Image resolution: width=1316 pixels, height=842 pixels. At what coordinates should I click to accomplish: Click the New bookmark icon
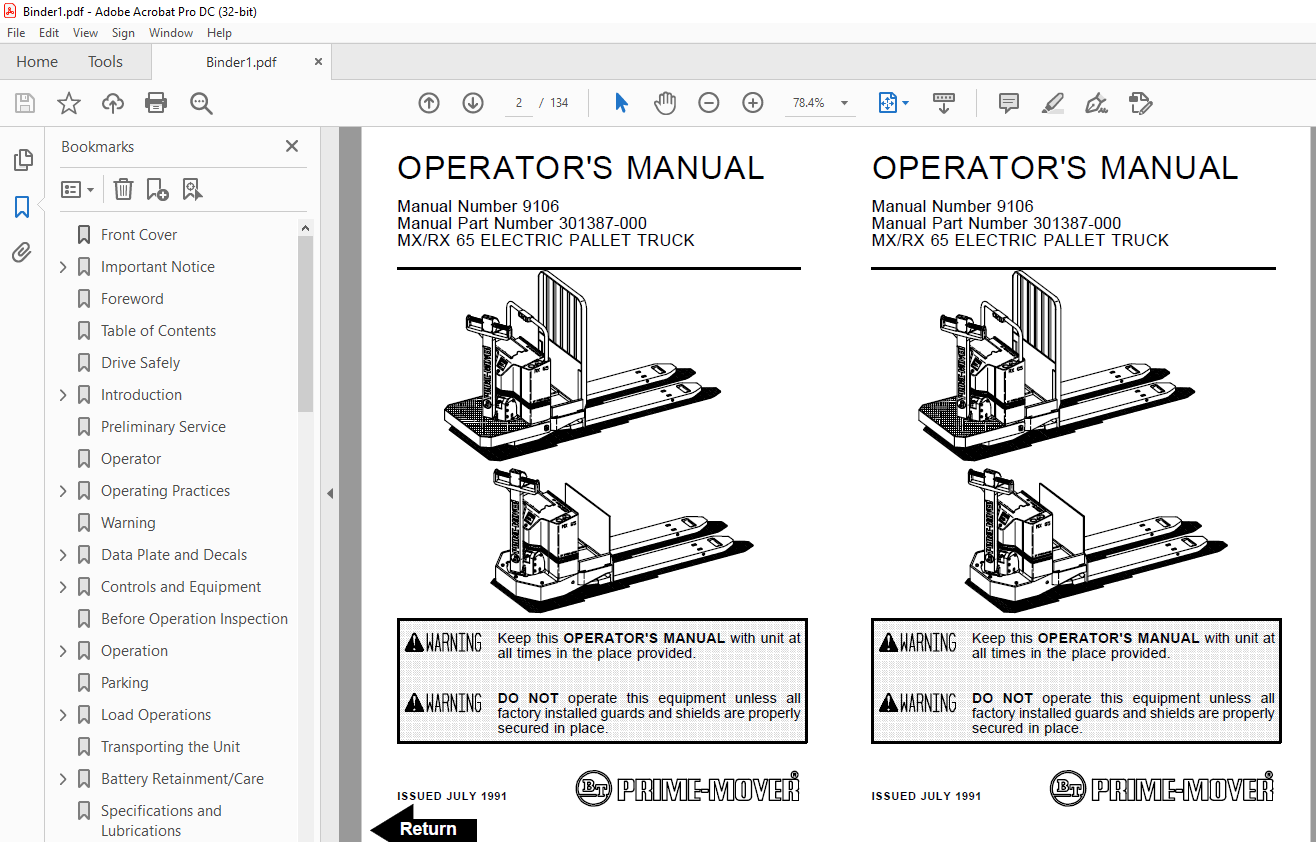[x=157, y=189]
